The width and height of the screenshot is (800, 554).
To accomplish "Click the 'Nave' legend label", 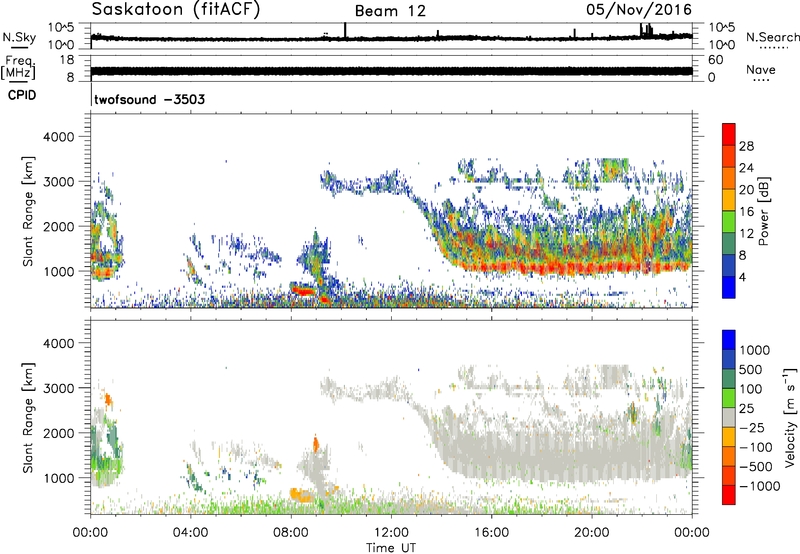I will click(761, 69).
